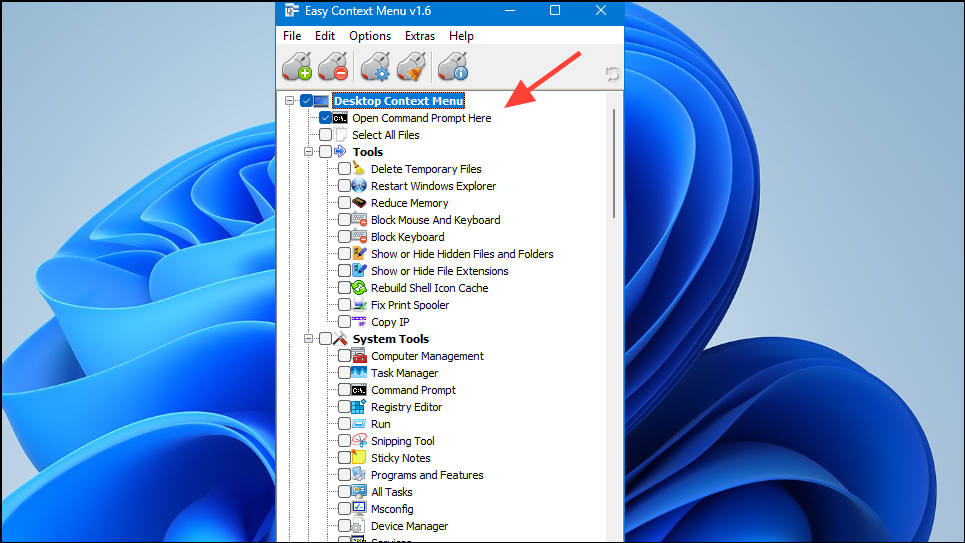965x543 pixels.
Task: Open the File menu
Action: 292,36
